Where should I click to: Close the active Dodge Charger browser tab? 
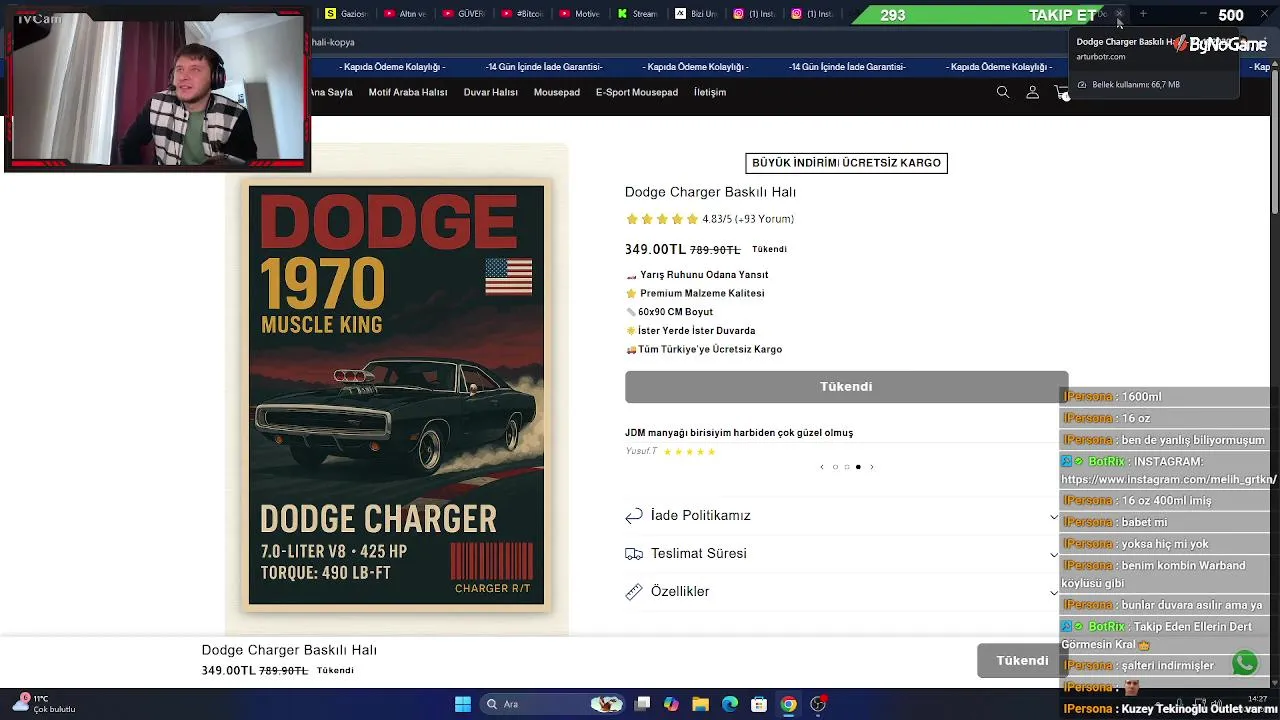(x=1119, y=14)
